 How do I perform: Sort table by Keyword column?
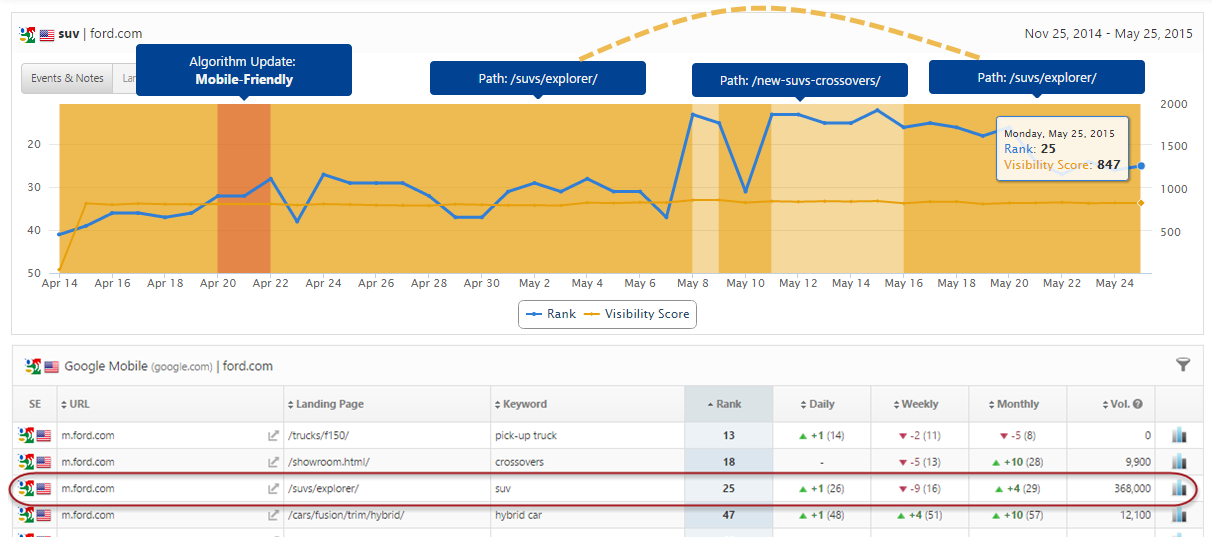(524, 404)
